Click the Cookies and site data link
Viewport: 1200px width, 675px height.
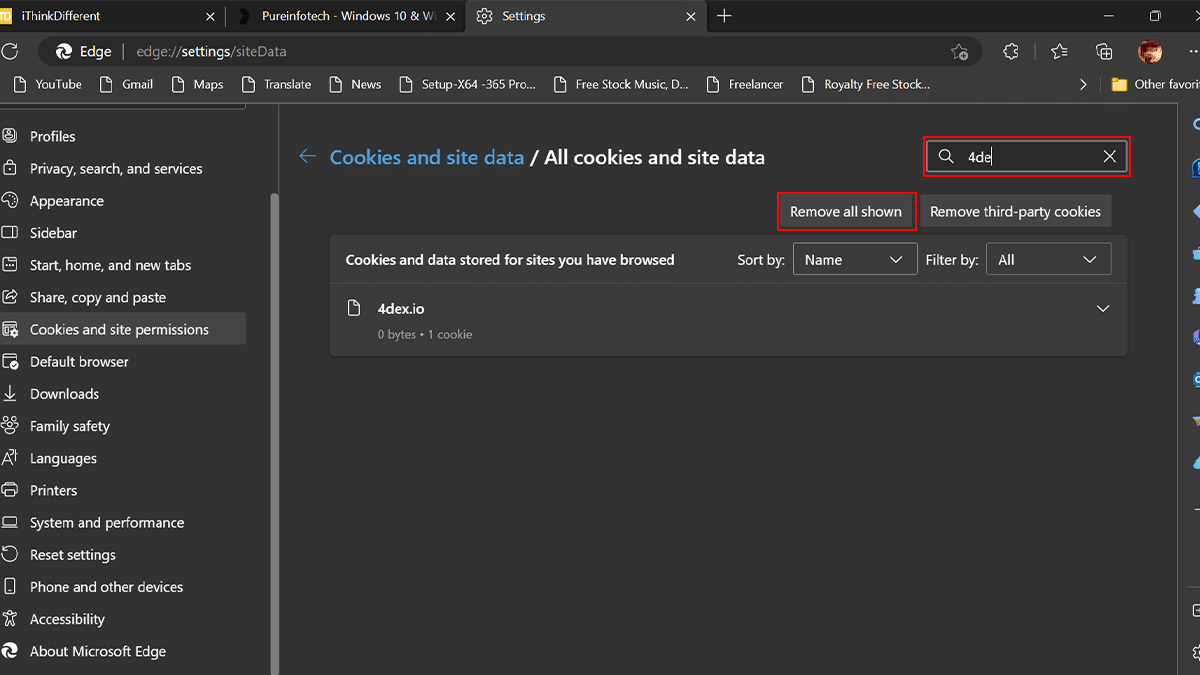[x=426, y=157]
